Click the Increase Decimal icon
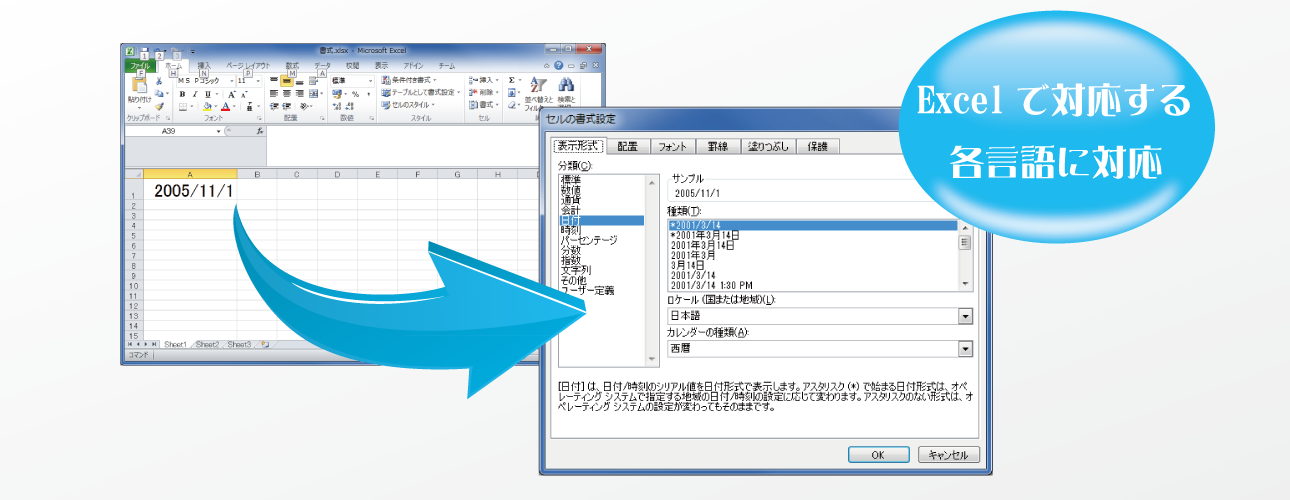Image resolution: width=1290 pixels, height=500 pixels. 338,106
